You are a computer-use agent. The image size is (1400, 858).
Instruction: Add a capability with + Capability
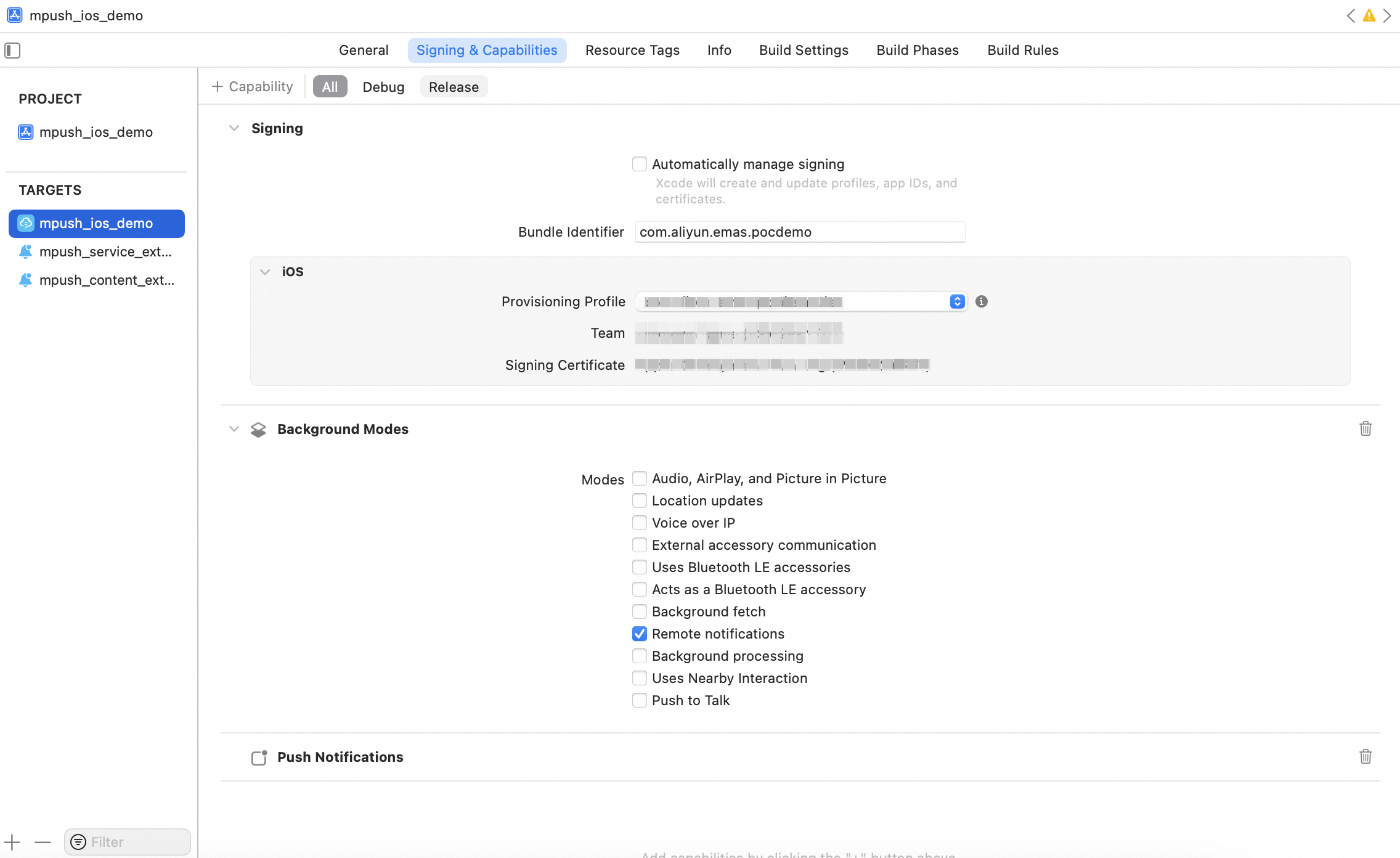pos(252,86)
